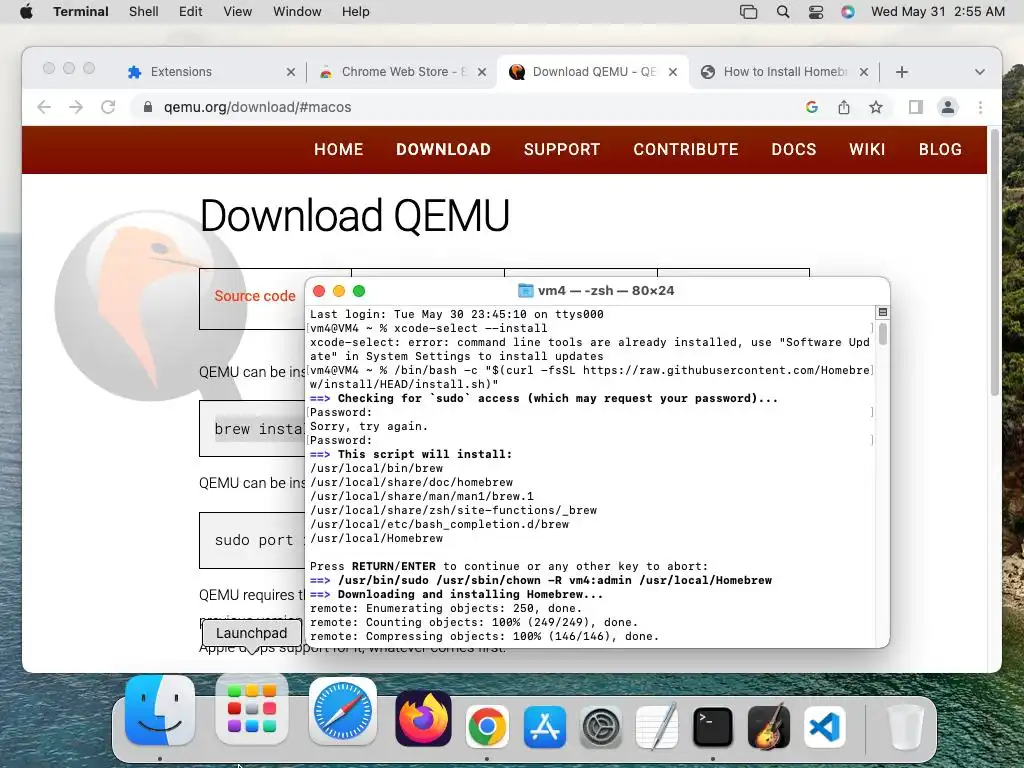Open Chrome three-dot menu
This screenshot has height=768, width=1024.
click(980, 107)
